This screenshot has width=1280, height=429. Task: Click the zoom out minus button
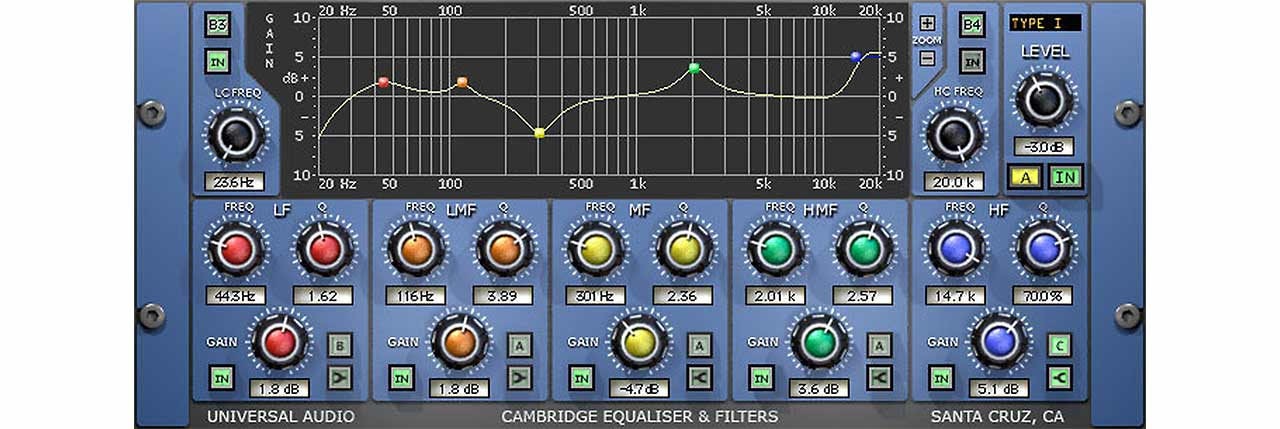[927, 58]
